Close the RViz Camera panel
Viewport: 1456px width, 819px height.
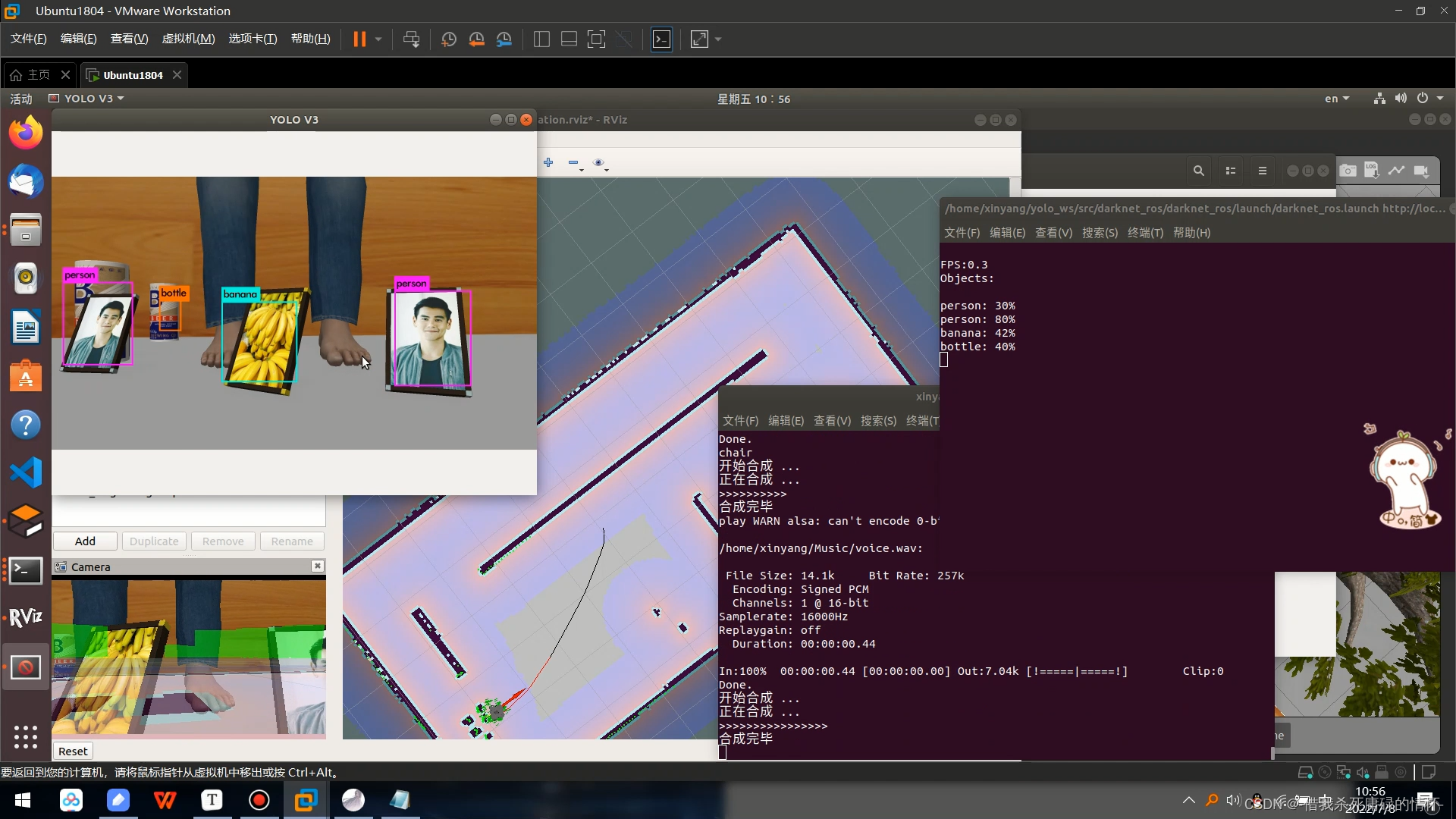tap(318, 566)
